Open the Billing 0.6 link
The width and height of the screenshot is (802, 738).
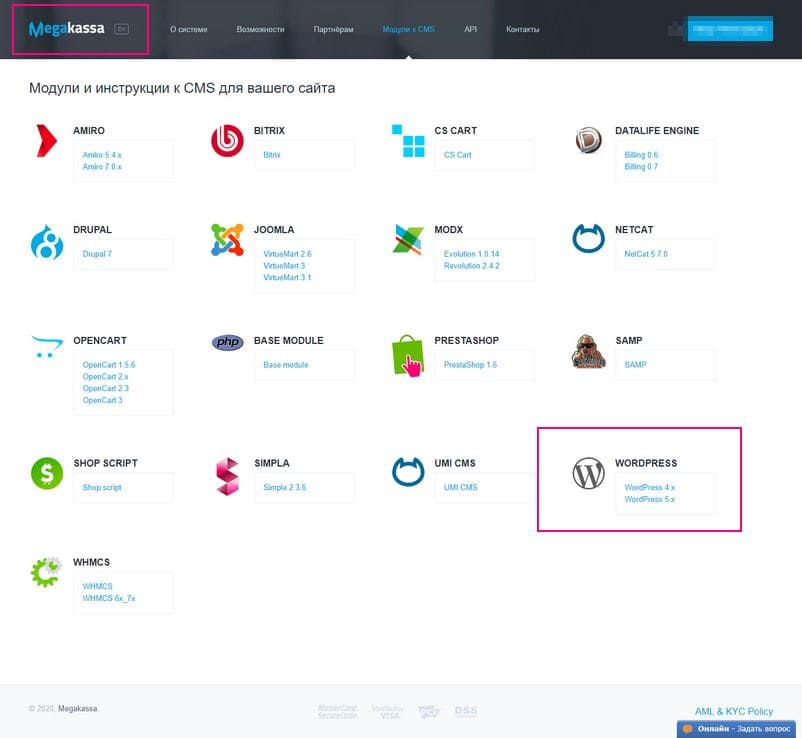[641, 154]
